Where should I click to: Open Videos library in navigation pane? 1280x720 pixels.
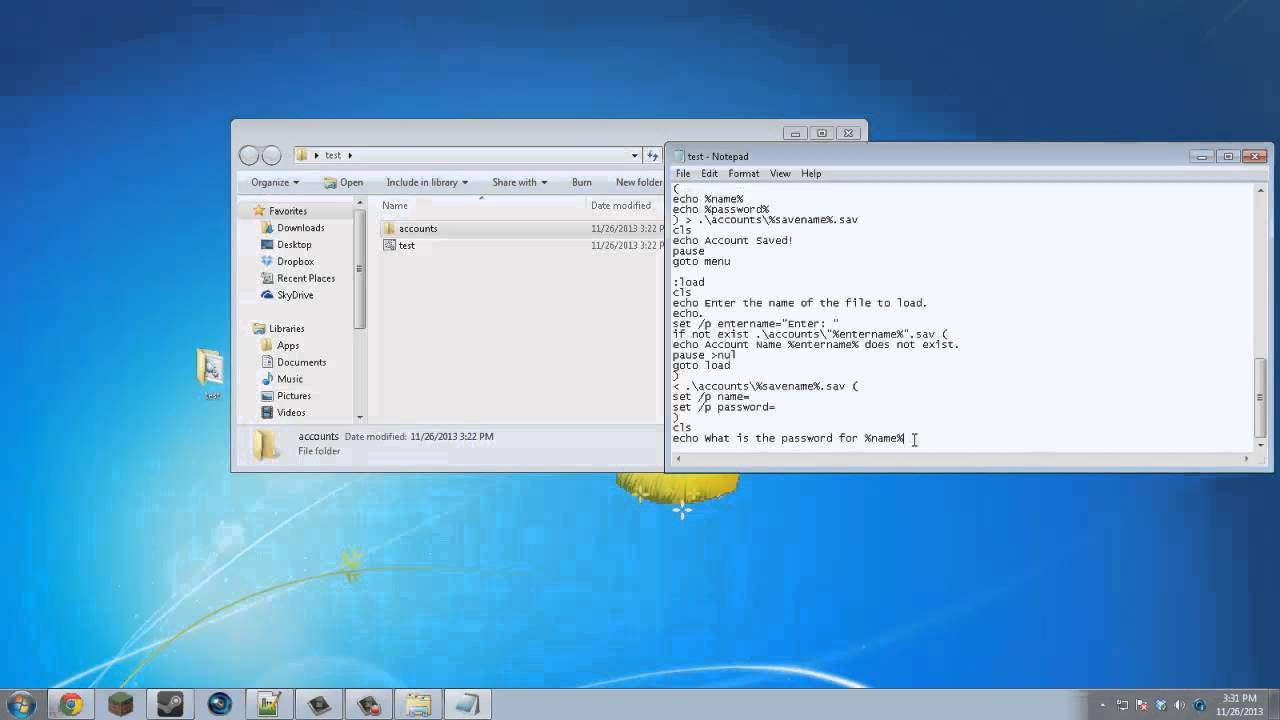coord(291,412)
